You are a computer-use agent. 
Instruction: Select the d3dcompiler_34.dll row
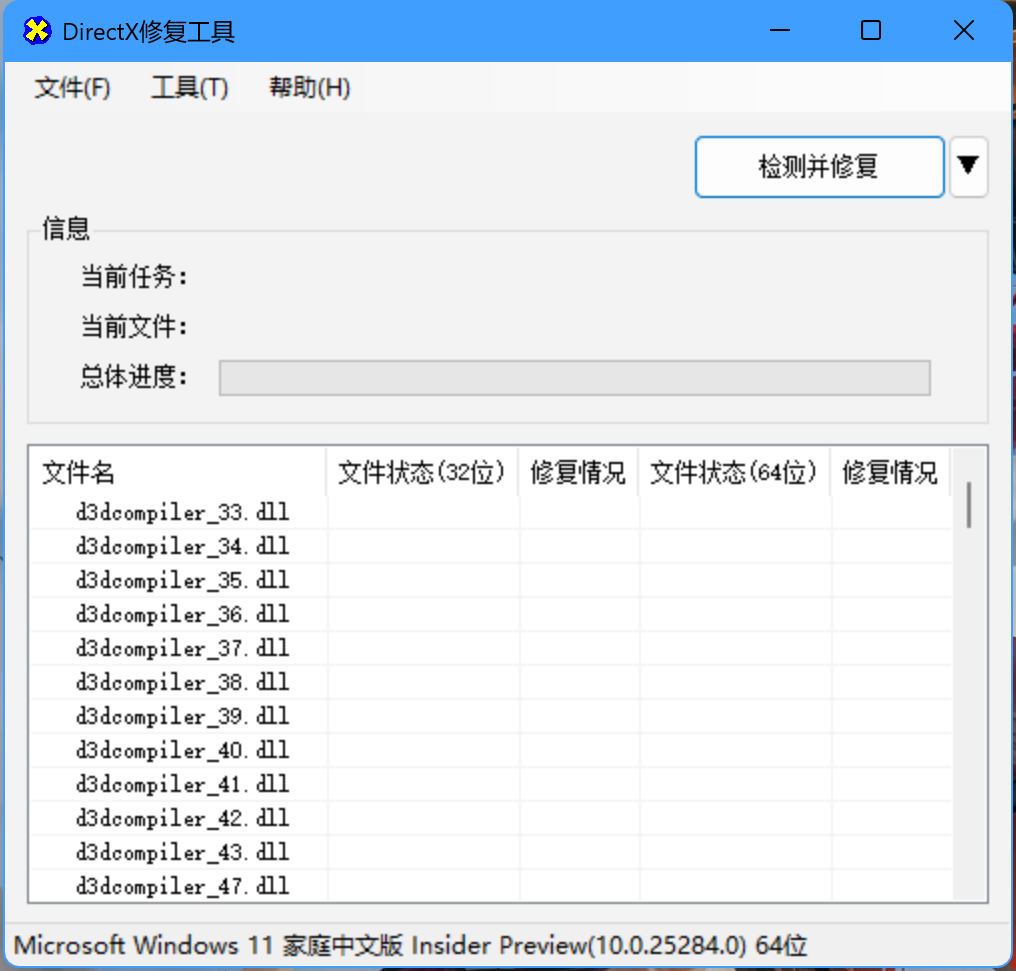click(491, 546)
